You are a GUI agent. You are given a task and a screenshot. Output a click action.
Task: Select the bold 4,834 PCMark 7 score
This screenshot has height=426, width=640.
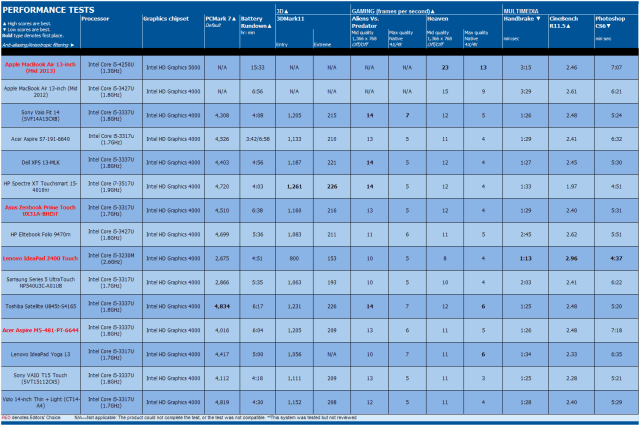coord(222,306)
